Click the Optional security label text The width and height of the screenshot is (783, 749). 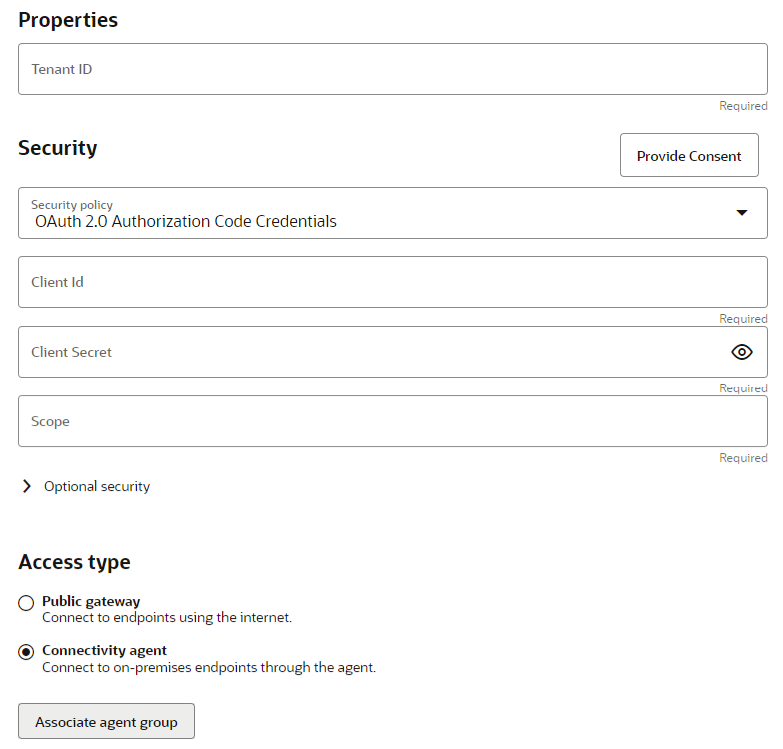(x=97, y=487)
